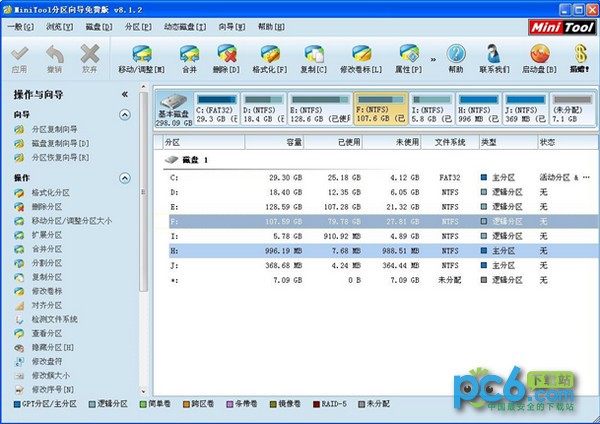Choose 分割分区 in the operations list
The width and height of the screenshot is (600, 424).
point(47,263)
